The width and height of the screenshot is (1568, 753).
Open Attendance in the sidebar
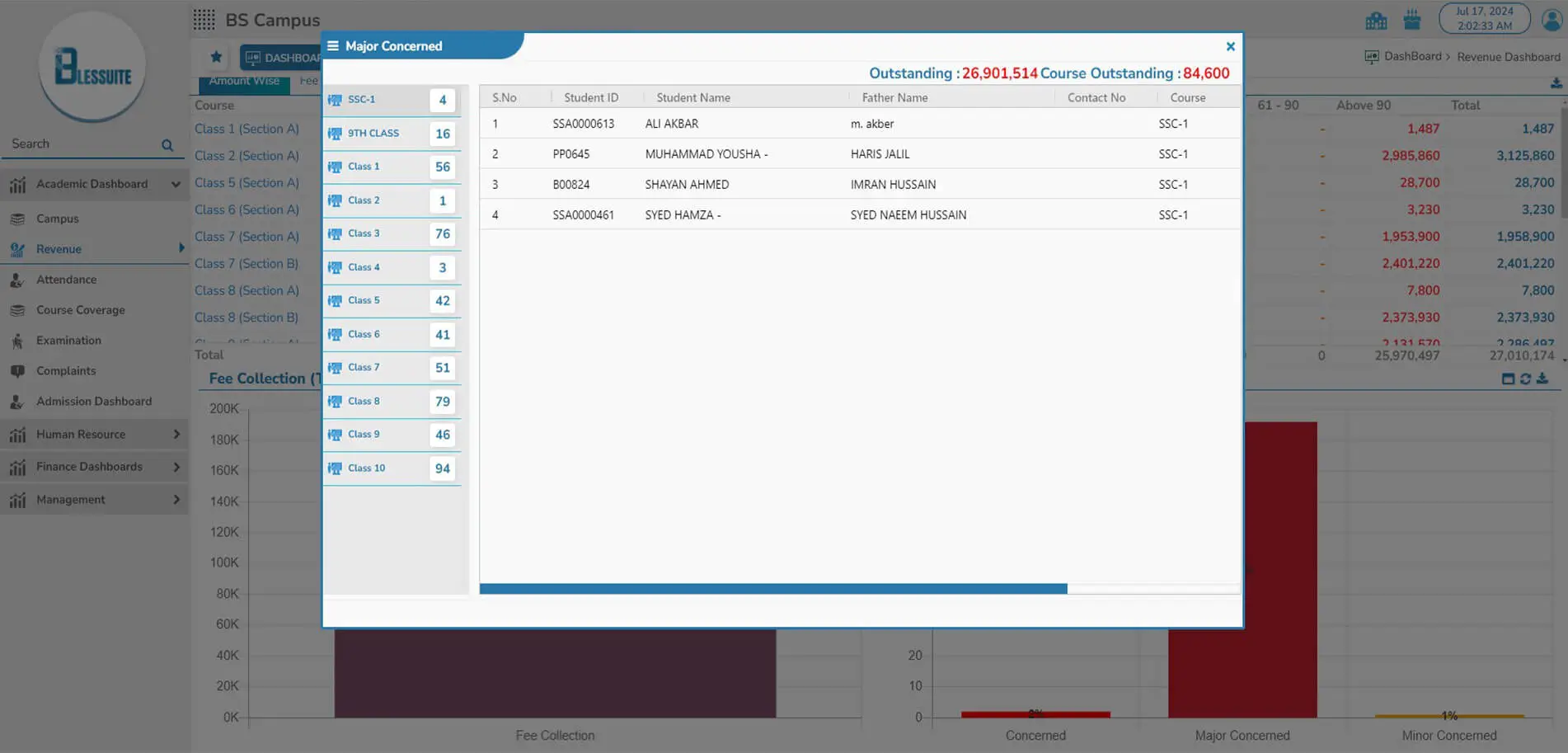(x=66, y=280)
